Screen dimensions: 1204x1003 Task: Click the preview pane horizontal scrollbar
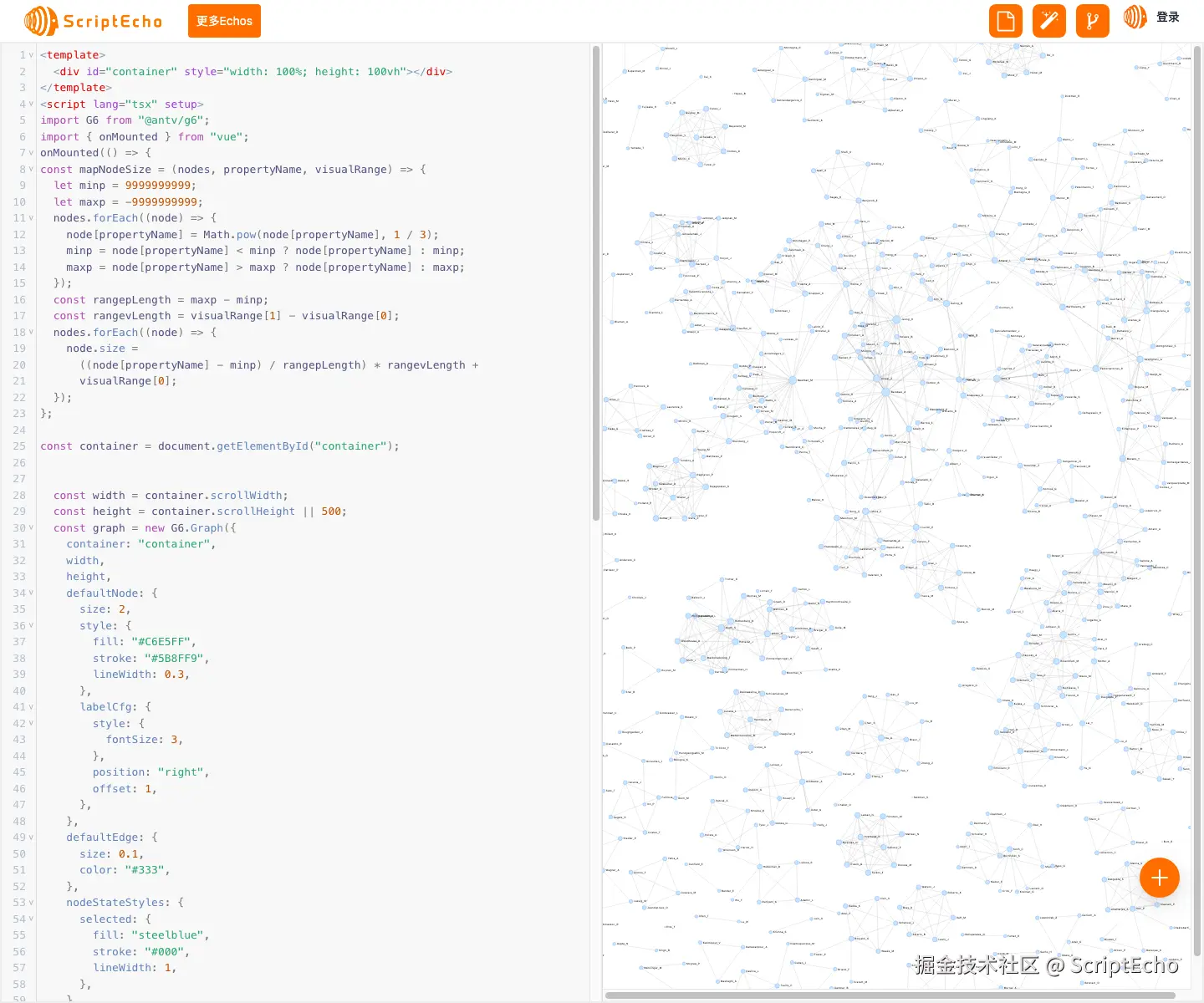890,995
